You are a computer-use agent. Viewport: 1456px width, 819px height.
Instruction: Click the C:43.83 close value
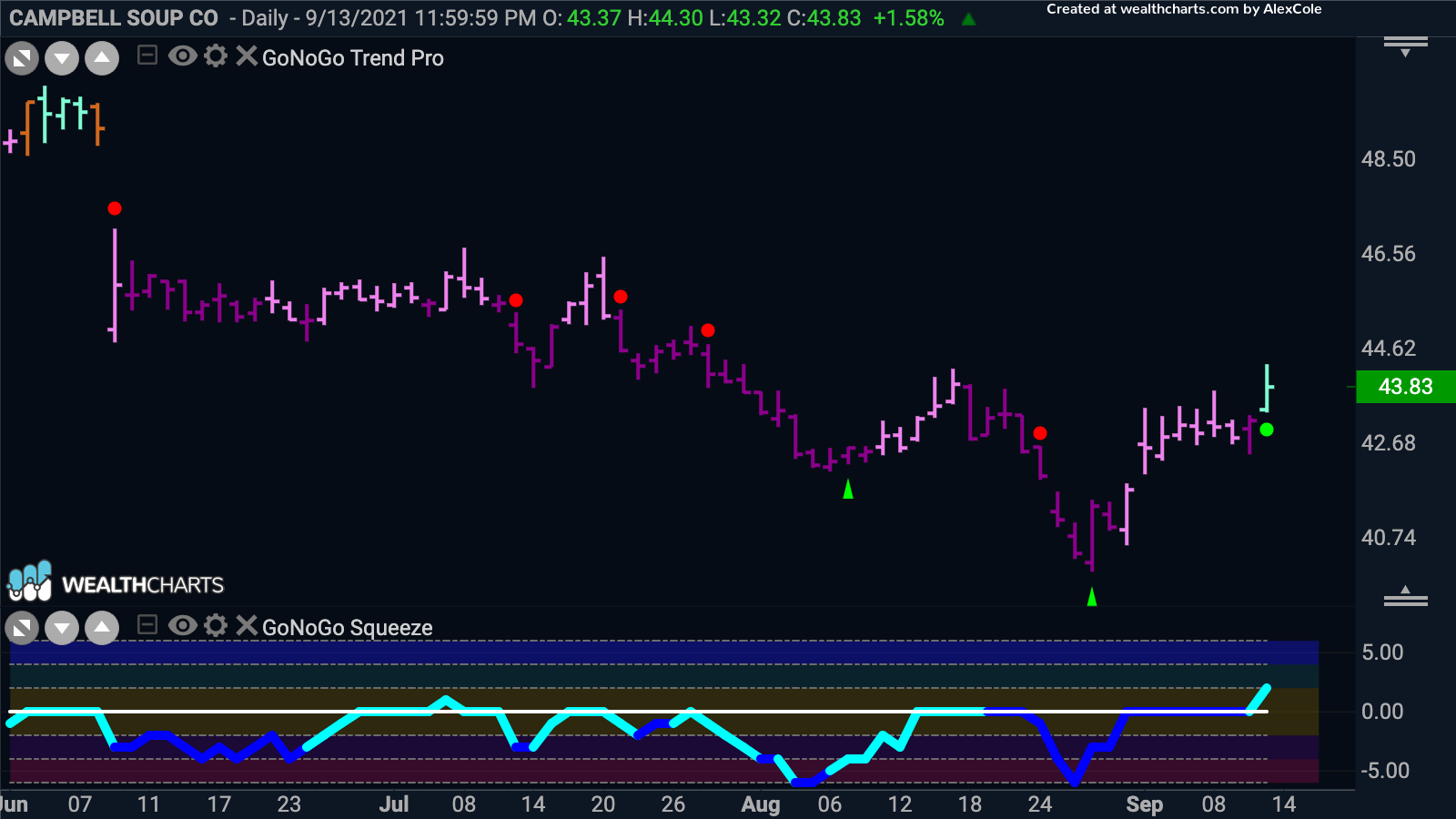click(x=824, y=18)
